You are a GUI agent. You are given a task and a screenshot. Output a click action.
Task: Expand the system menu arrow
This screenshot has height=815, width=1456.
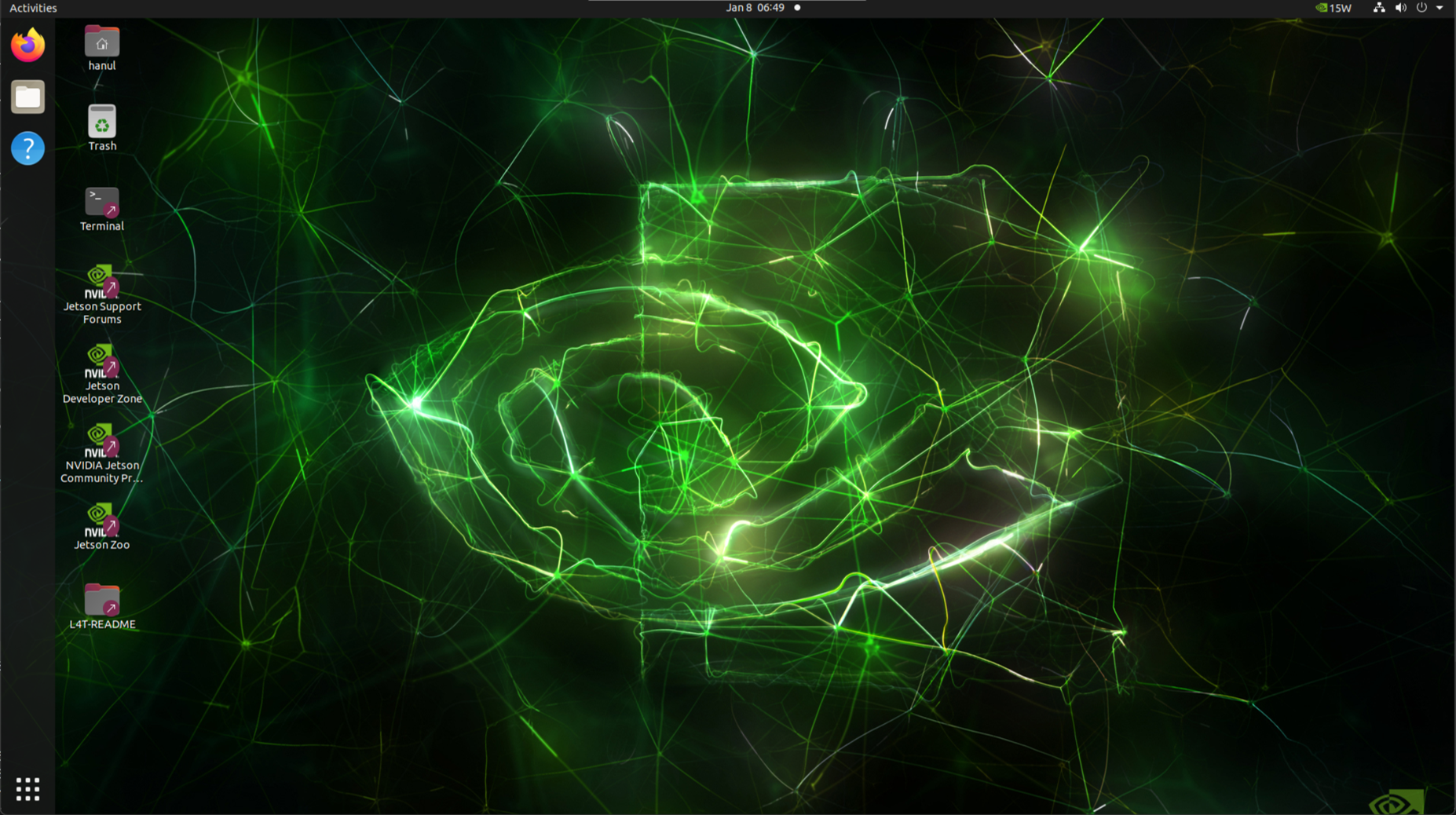[x=1440, y=8]
